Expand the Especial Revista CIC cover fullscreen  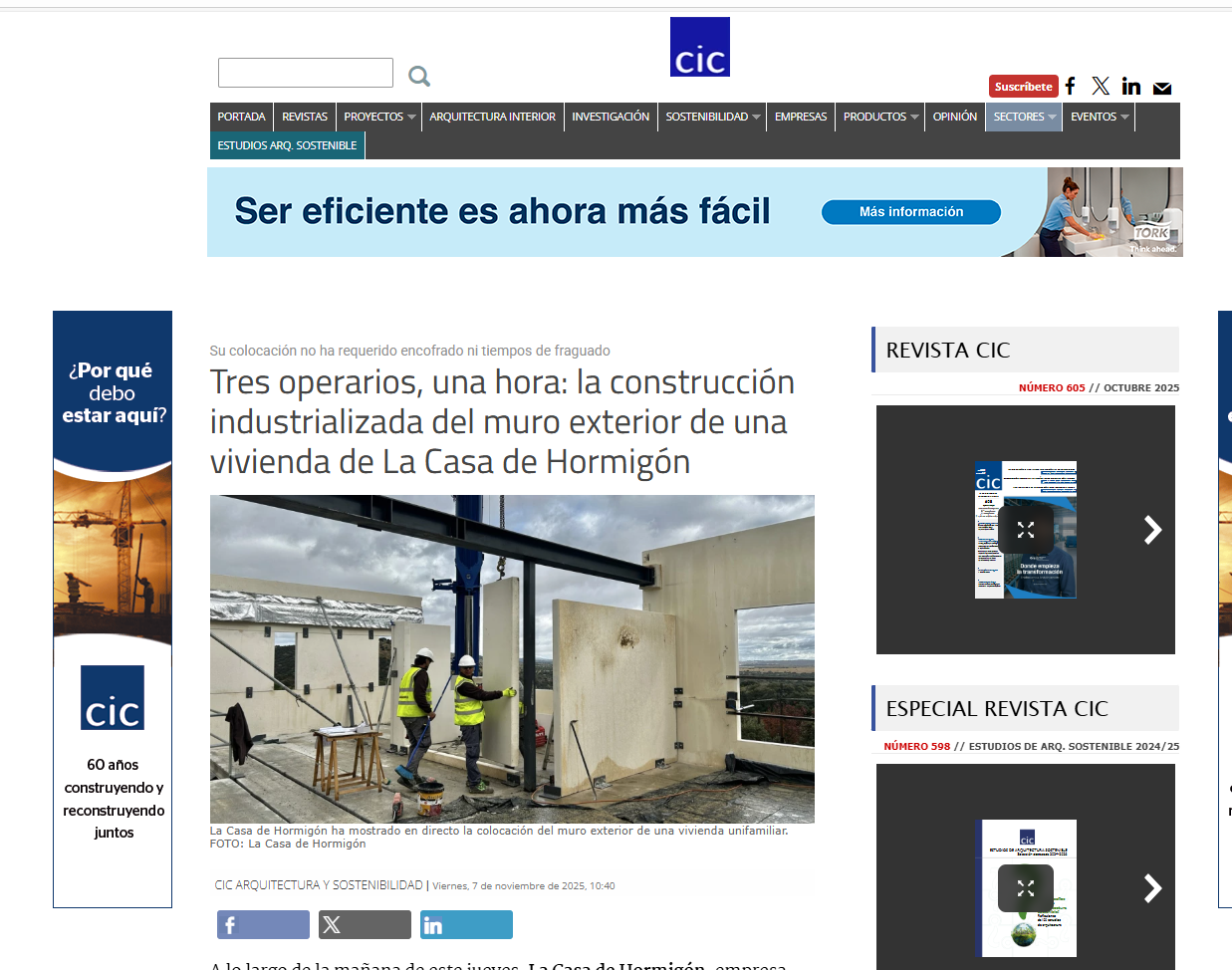pyautogui.click(x=1026, y=887)
